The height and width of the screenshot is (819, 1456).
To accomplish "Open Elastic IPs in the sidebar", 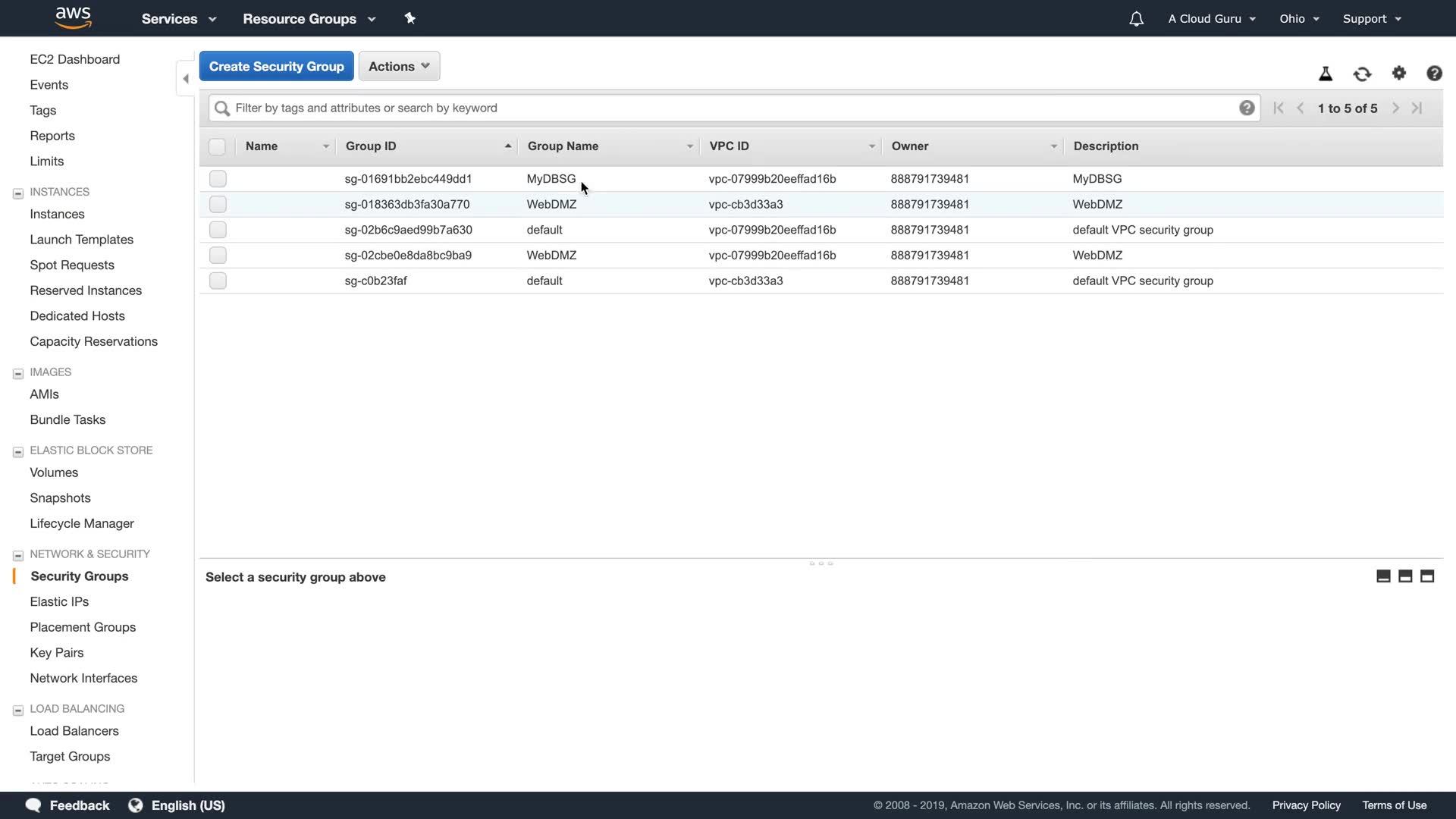I will (59, 601).
